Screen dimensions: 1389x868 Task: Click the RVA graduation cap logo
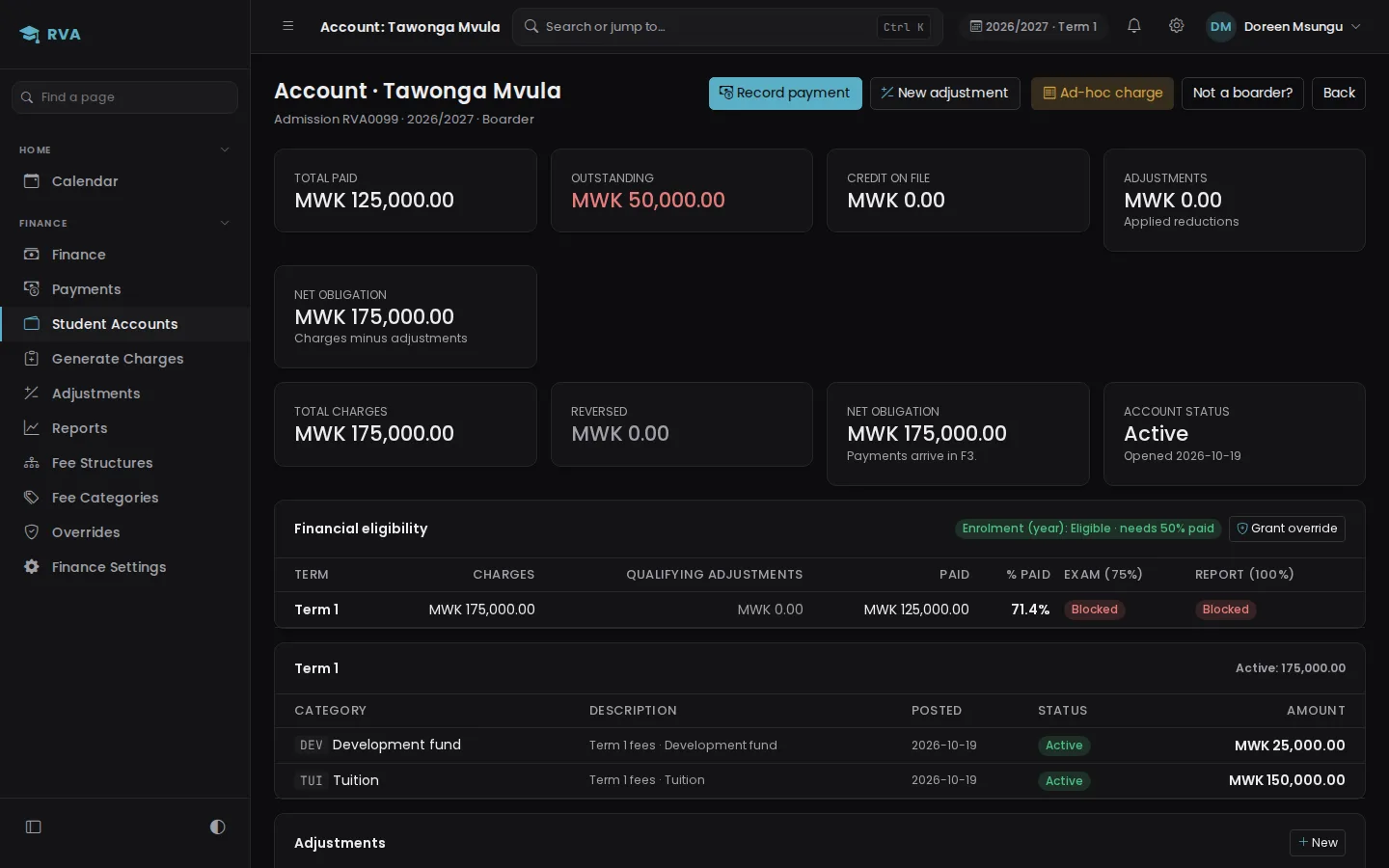(29, 35)
